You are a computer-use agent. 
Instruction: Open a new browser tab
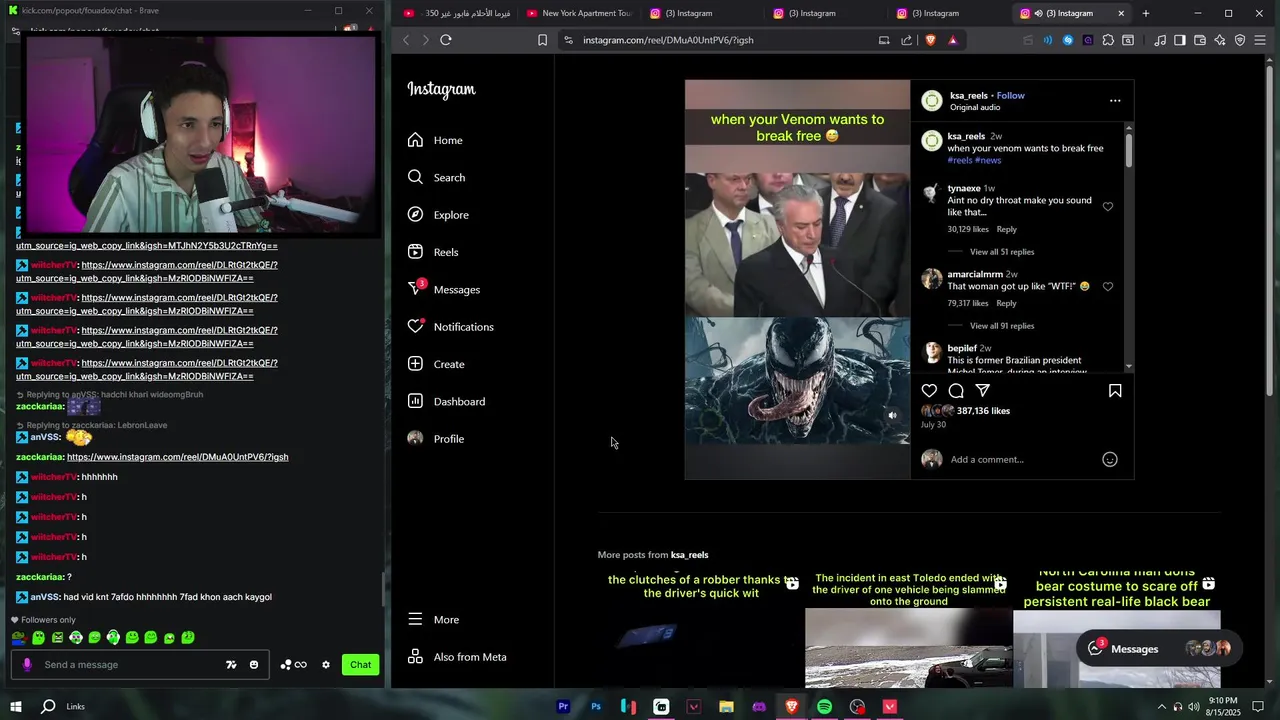(x=1146, y=13)
